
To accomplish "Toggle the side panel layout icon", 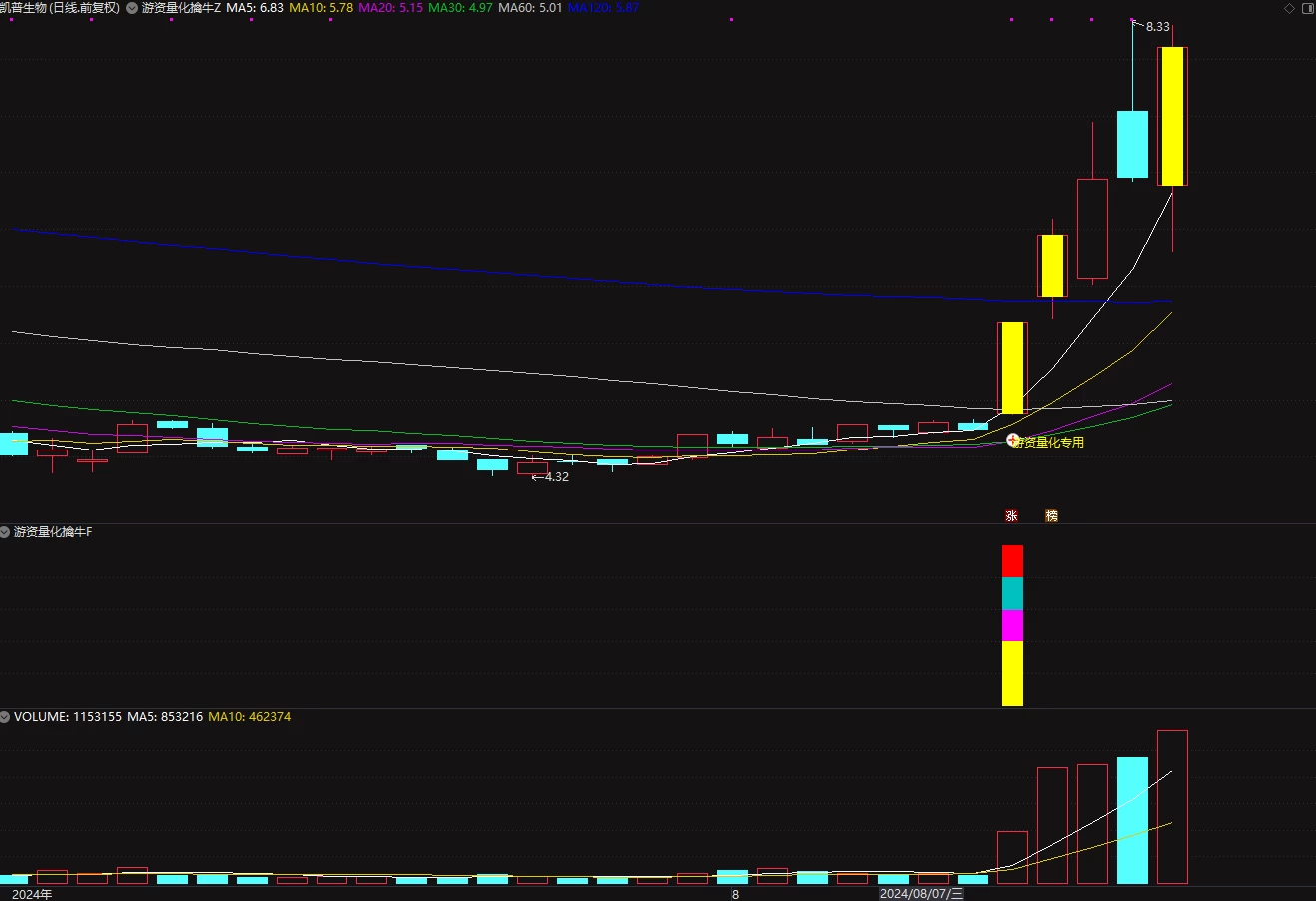I will (x=1307, y=8).
